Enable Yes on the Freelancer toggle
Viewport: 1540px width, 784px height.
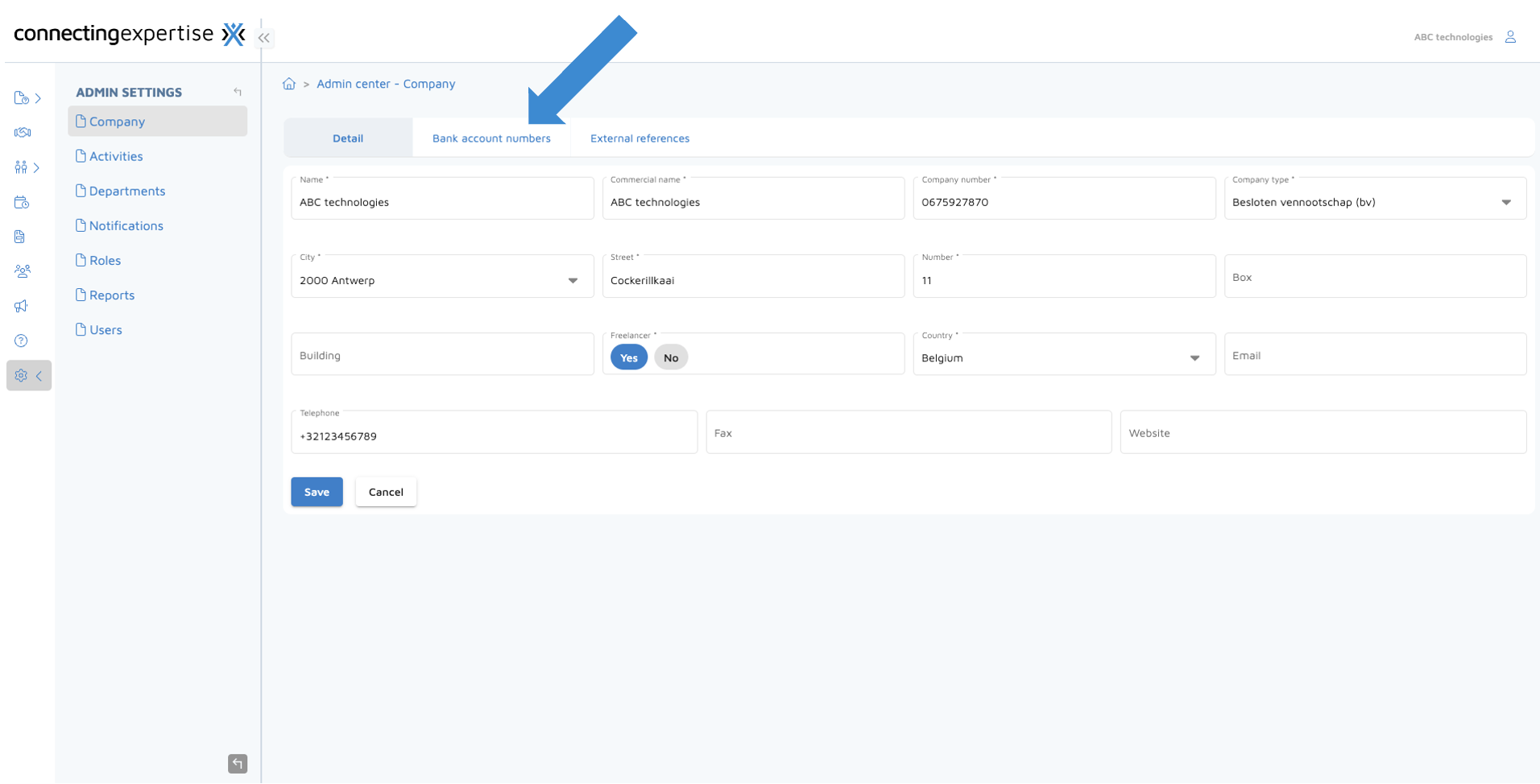pos(627,357)
